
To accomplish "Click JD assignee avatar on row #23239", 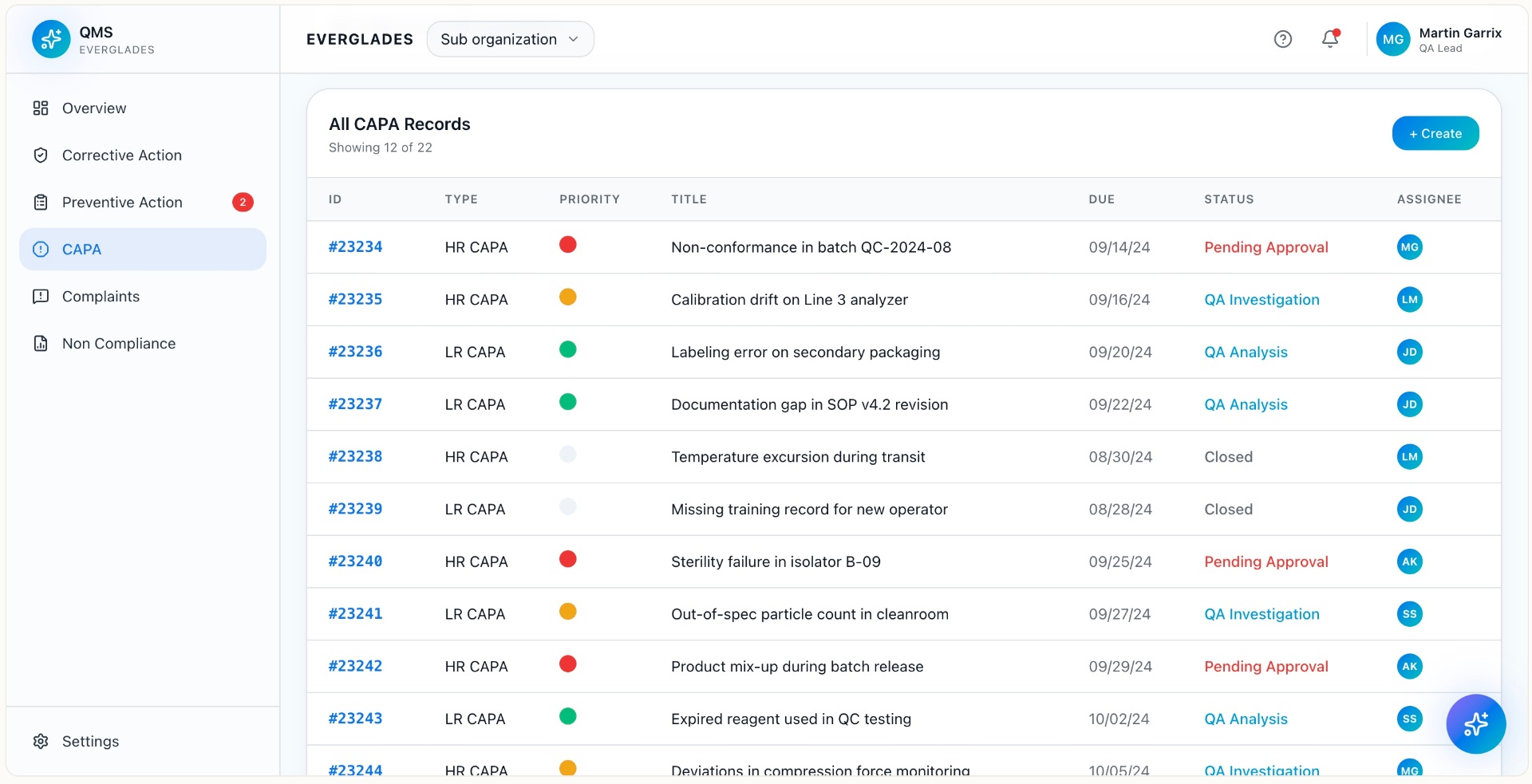I will click(1409, 509).
